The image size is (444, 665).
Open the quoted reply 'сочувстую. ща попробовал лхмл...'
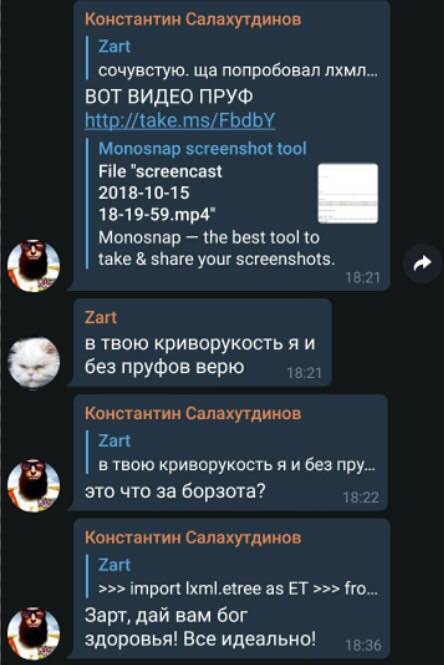point(232,59)
